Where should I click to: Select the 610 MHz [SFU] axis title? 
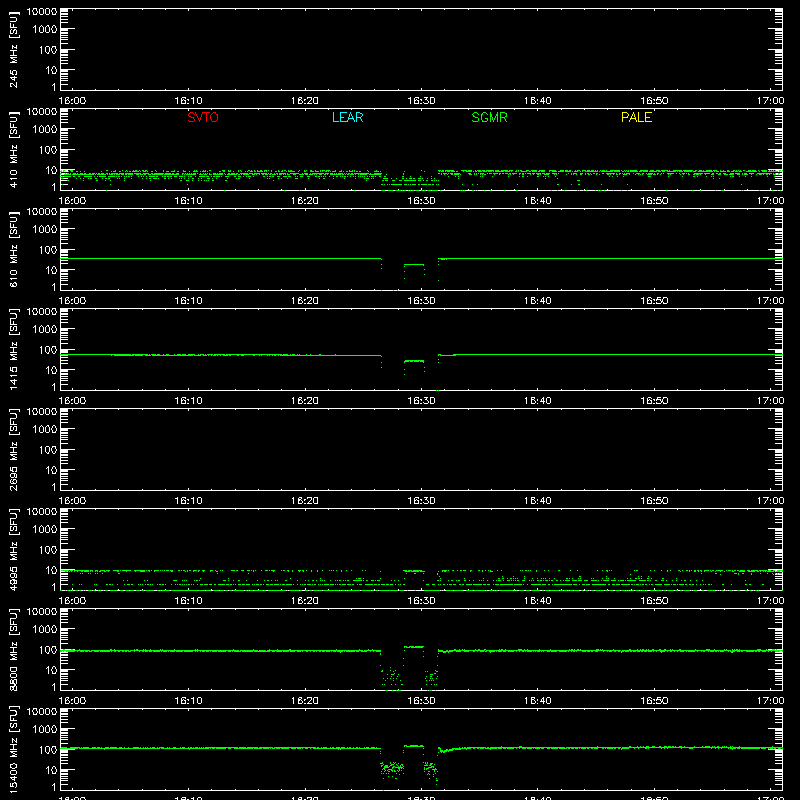(13, 249)
